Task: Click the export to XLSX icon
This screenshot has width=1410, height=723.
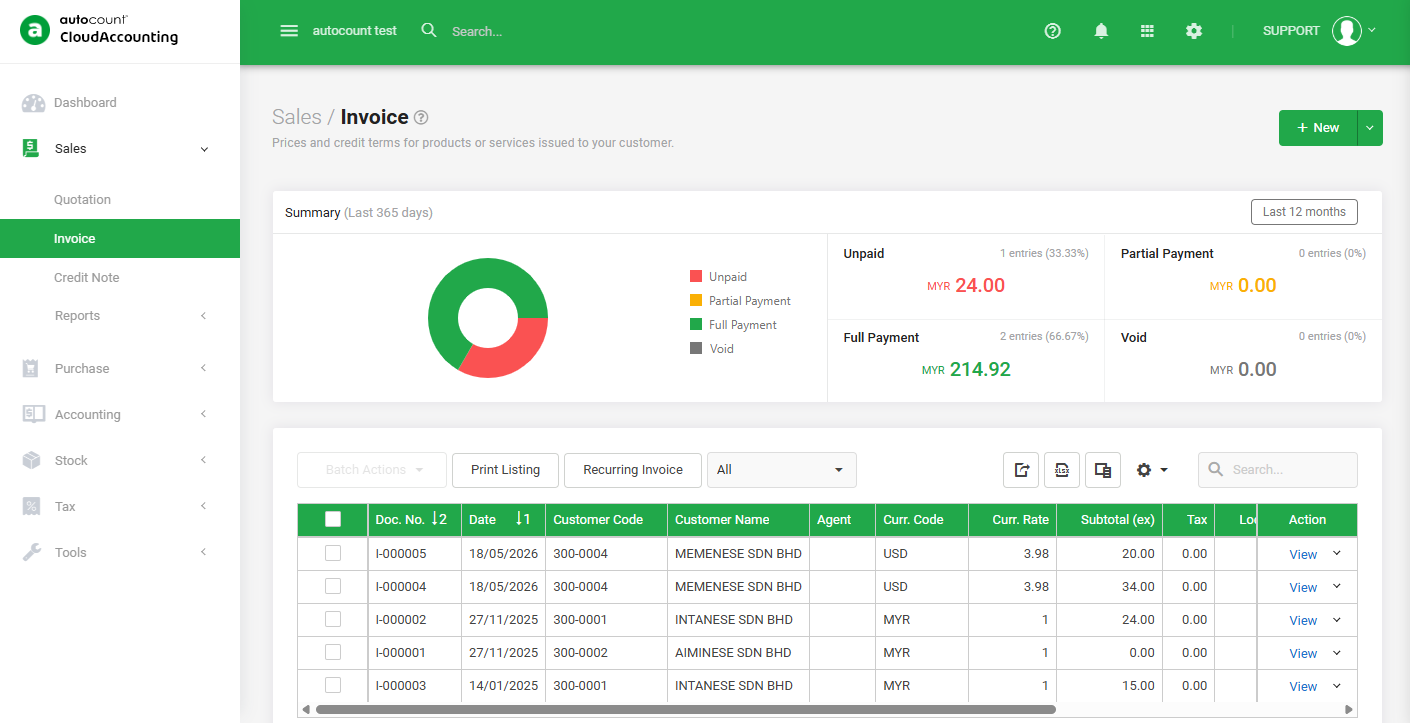Action: pos(1062,470)
